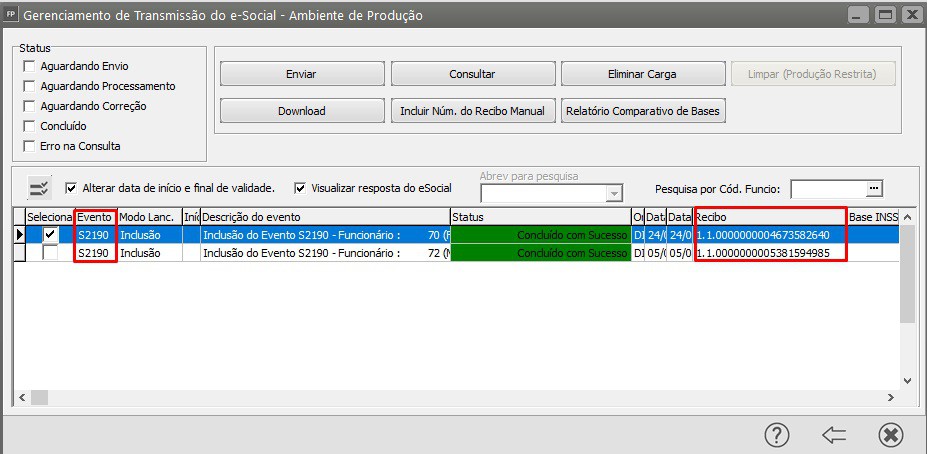Click the Consultar button
The width and height of the screenshot is (927, 454).
tap(472, 74)
